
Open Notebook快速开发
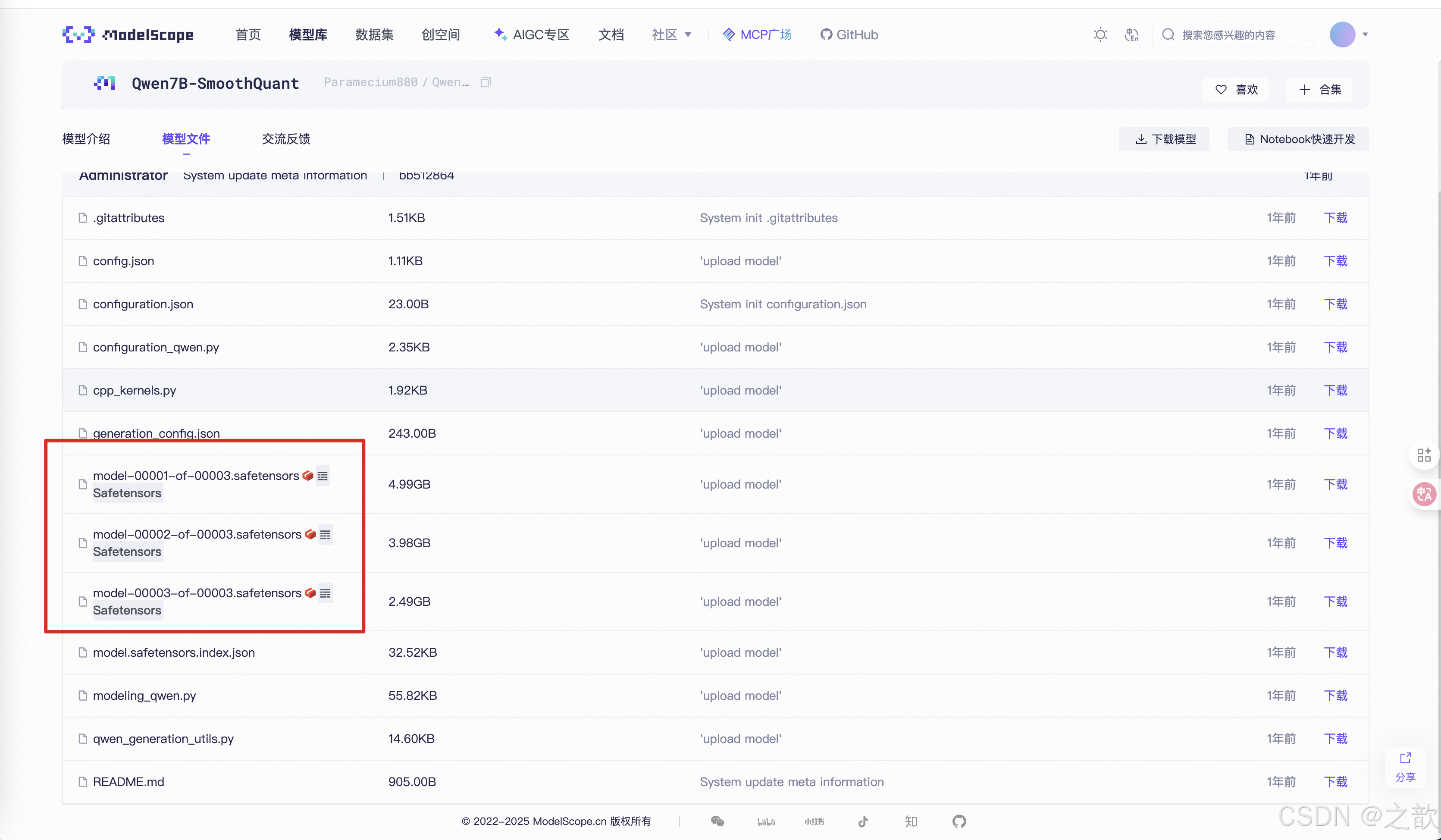1298,139
